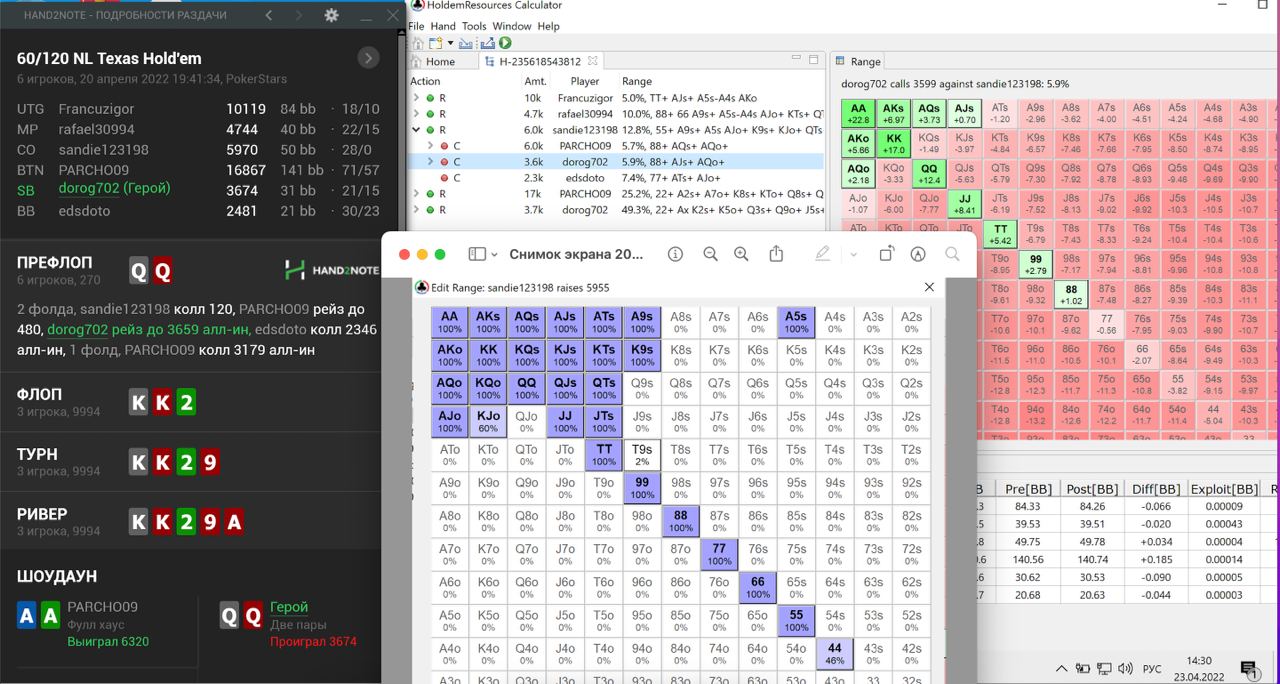Open Hand2Note hand details settings gear

coord(332,16)
